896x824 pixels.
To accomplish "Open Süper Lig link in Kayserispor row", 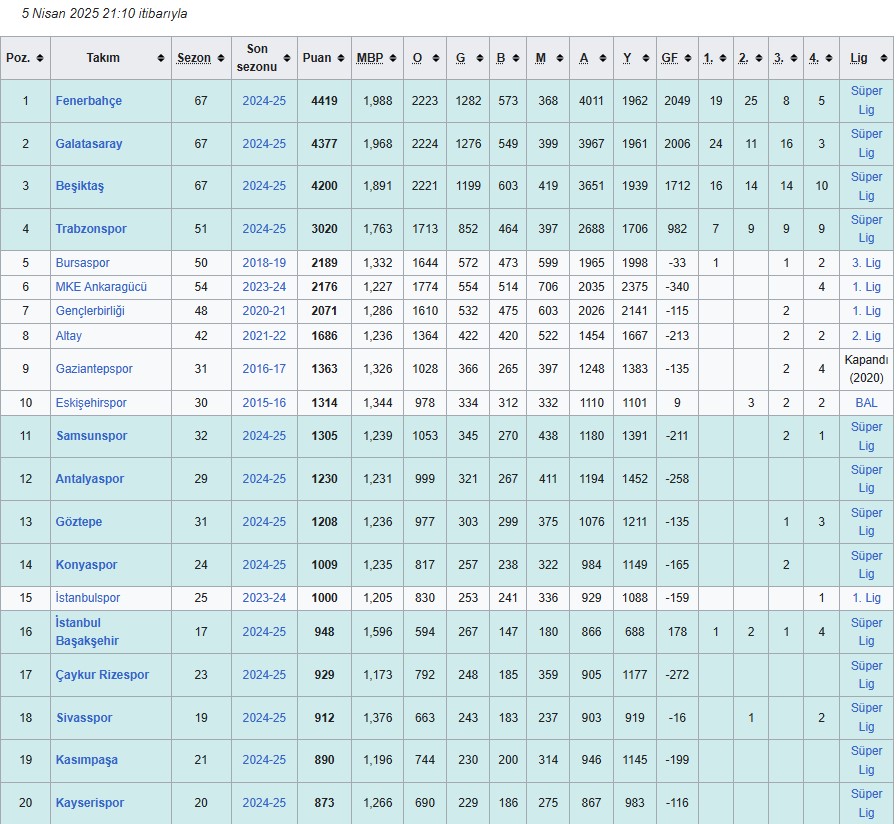I will coord(866,803).
